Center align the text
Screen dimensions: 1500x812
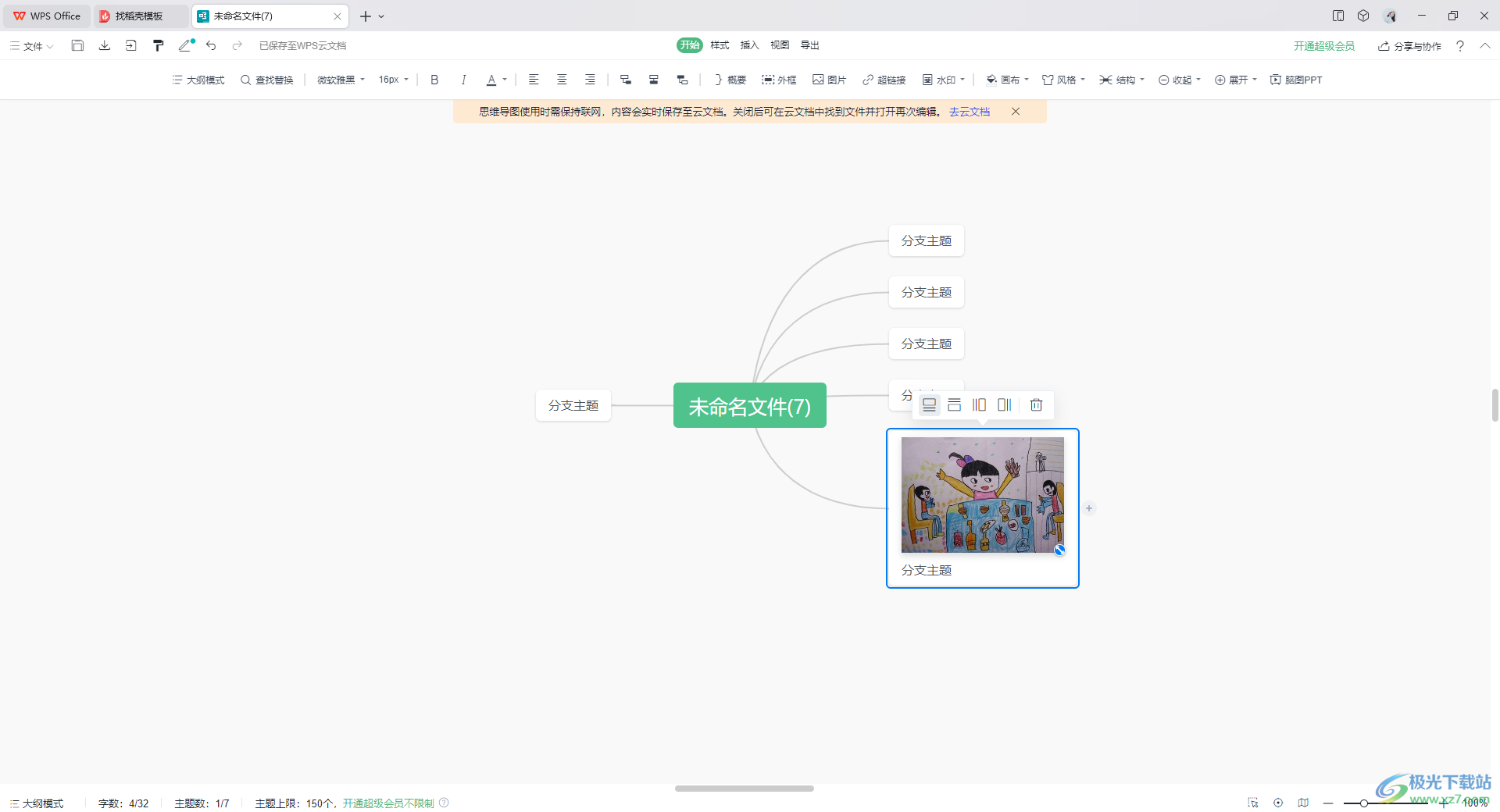pos(562,80)
